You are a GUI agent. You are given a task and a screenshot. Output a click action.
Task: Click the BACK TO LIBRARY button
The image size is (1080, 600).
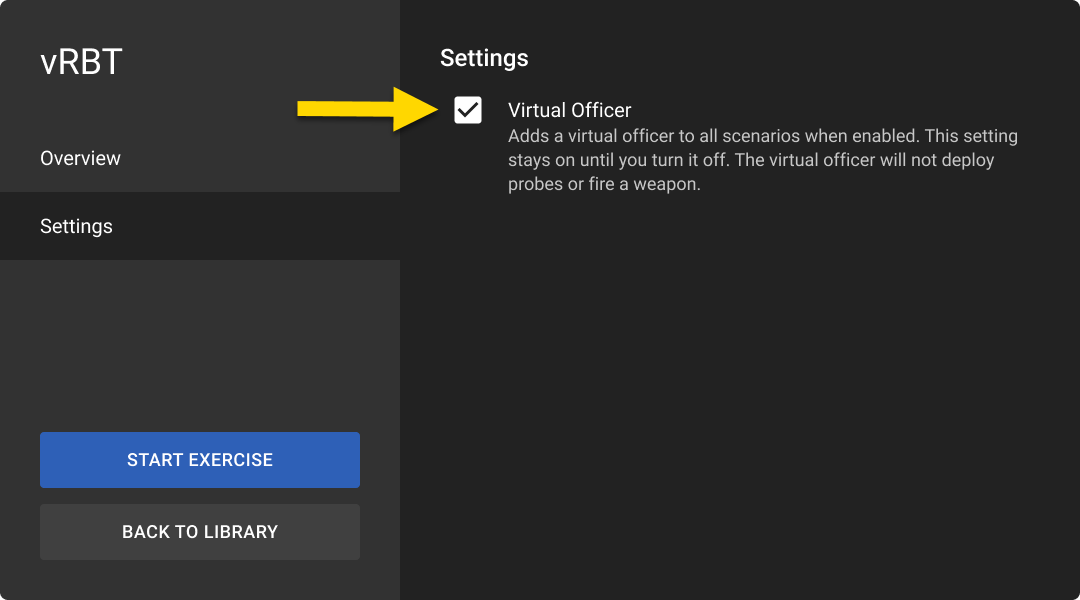pos(200,532)
